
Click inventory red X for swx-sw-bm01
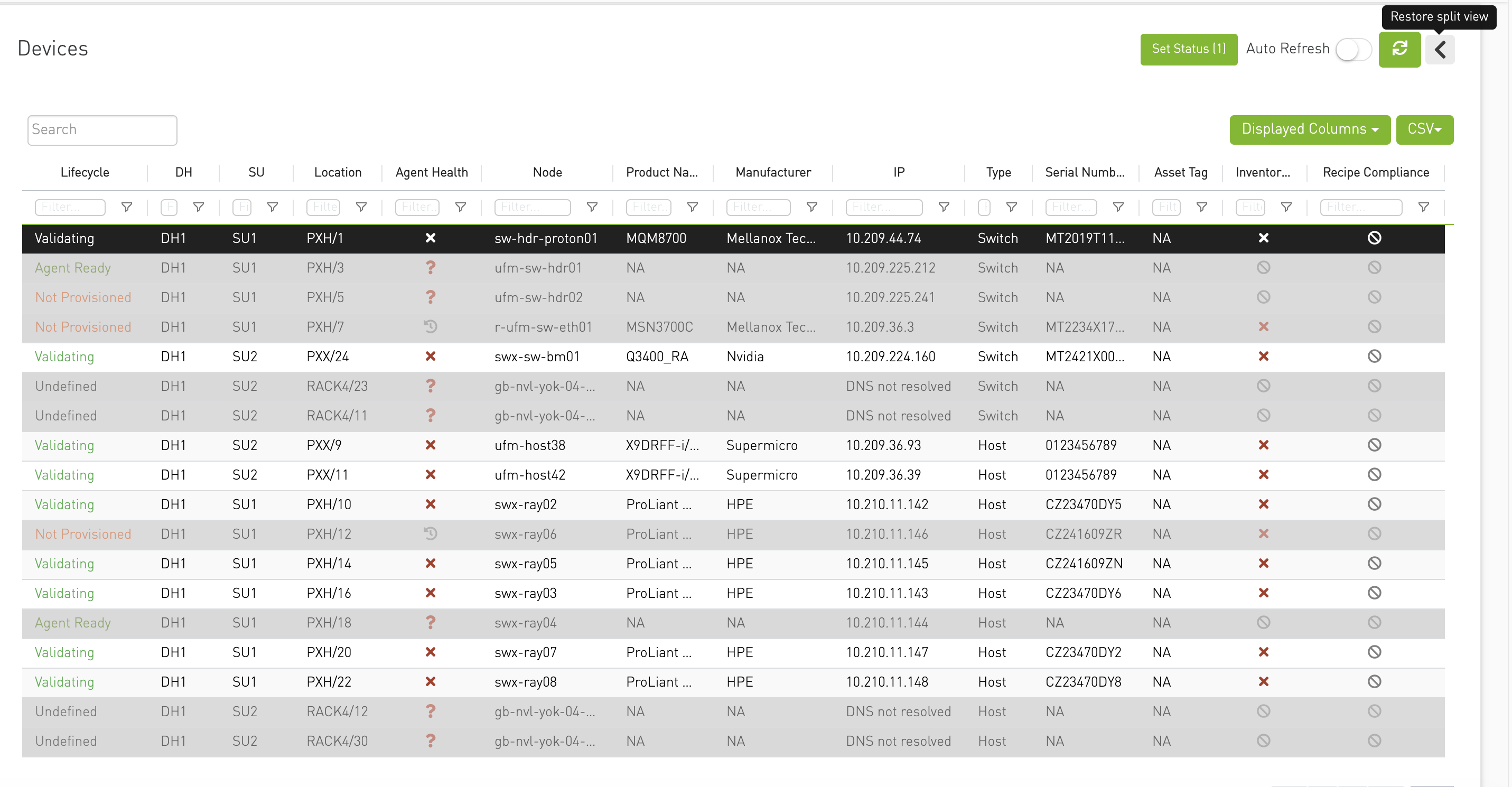click(1263, 356)
